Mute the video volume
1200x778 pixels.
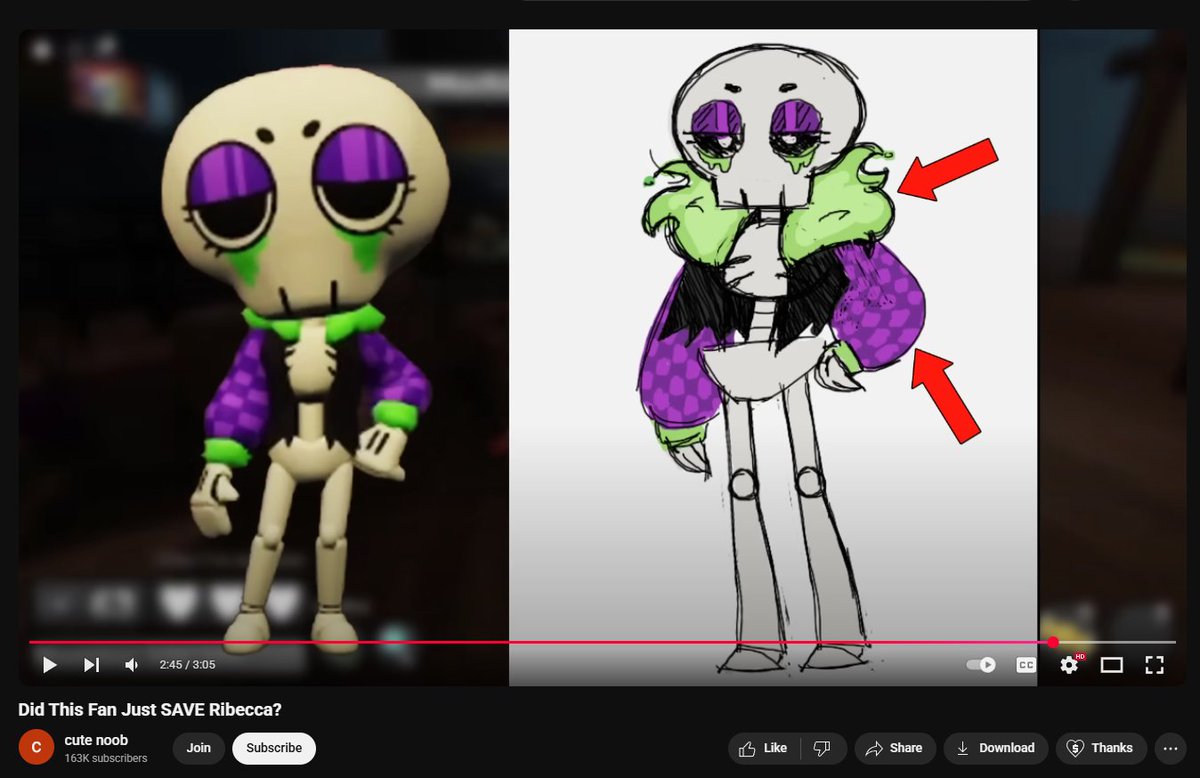pos(132,665)
